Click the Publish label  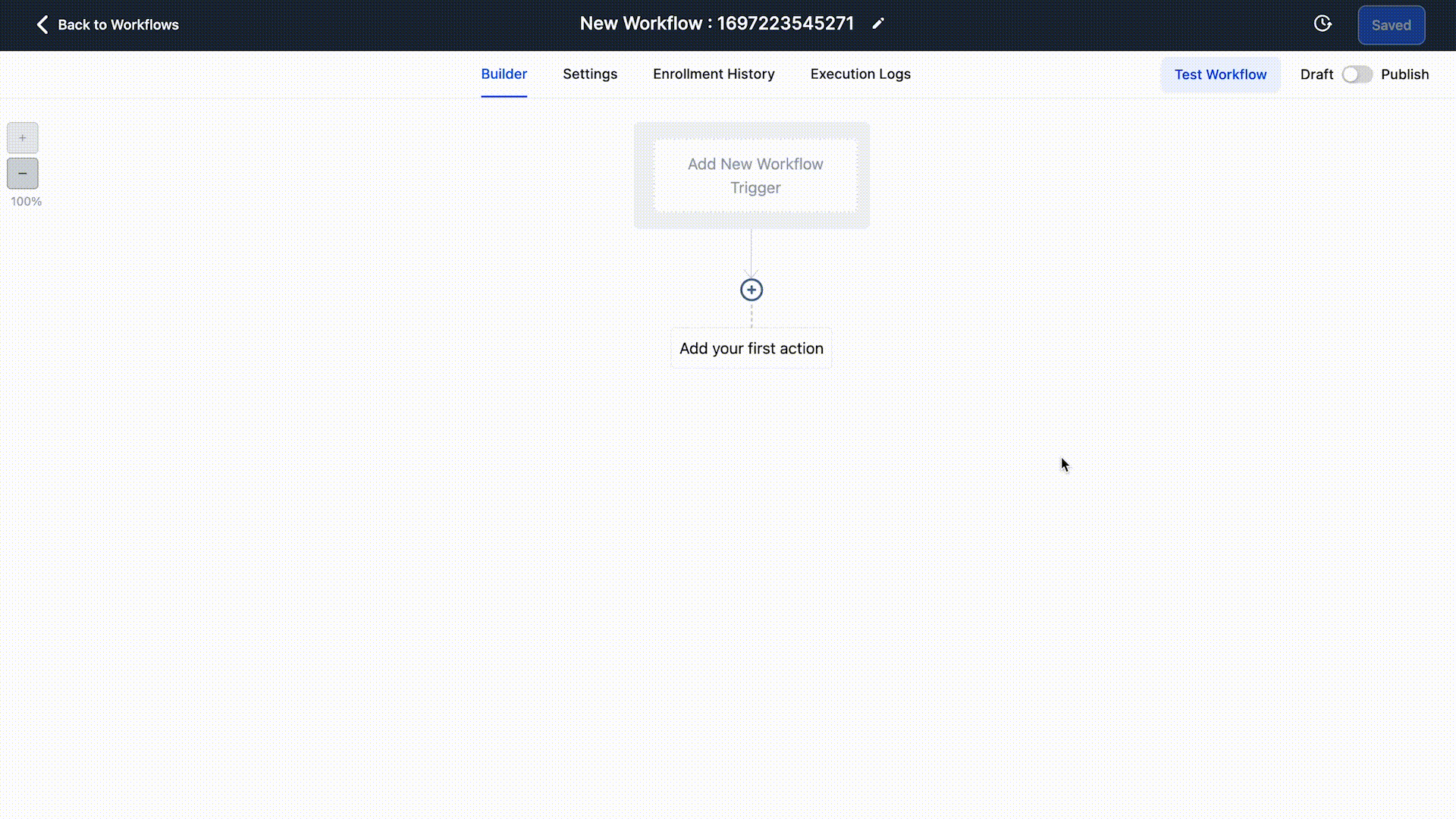(x=1404, y=74)
